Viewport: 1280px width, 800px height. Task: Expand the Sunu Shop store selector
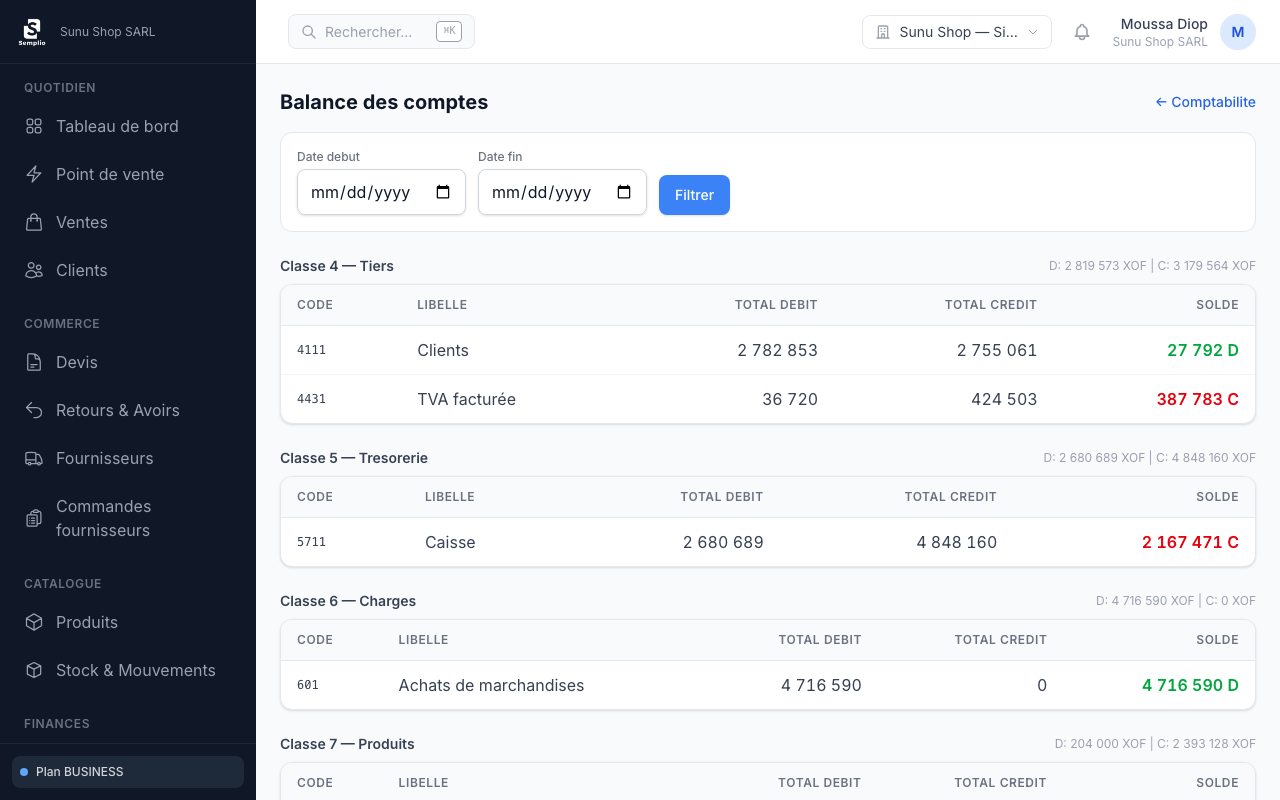click(956, 32)
